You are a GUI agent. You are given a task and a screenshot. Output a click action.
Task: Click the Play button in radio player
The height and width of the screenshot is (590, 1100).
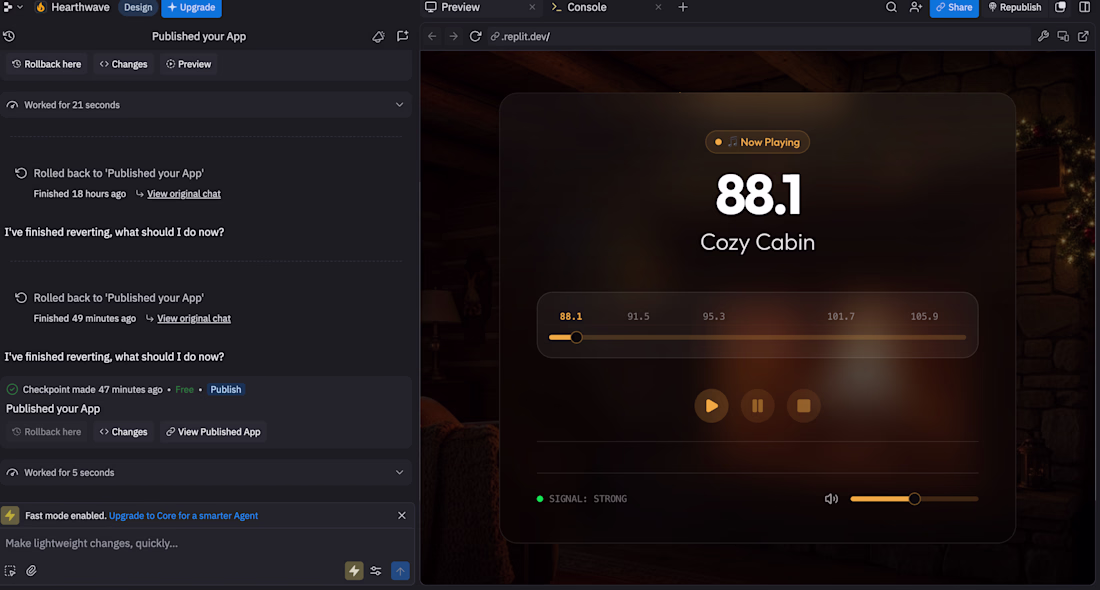(711, 405)
